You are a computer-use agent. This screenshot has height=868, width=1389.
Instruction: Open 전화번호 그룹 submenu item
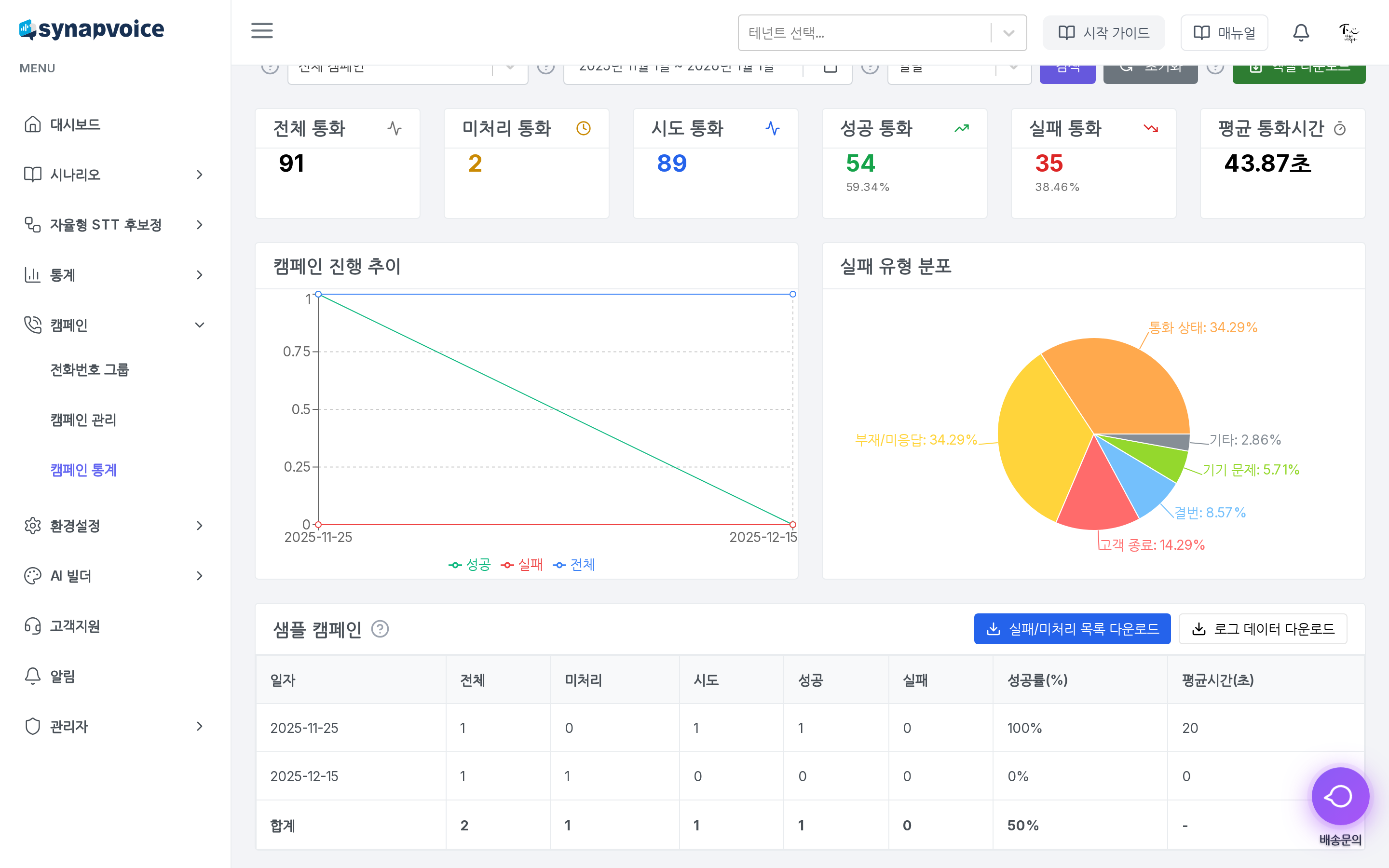90,370
